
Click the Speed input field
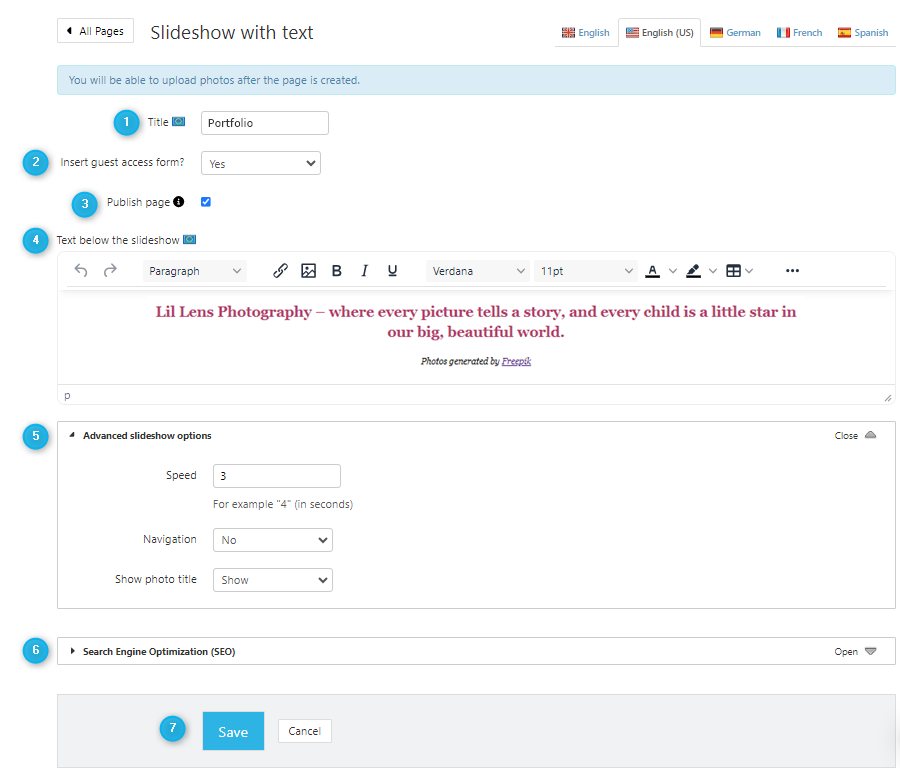click(x=277, y=476)
